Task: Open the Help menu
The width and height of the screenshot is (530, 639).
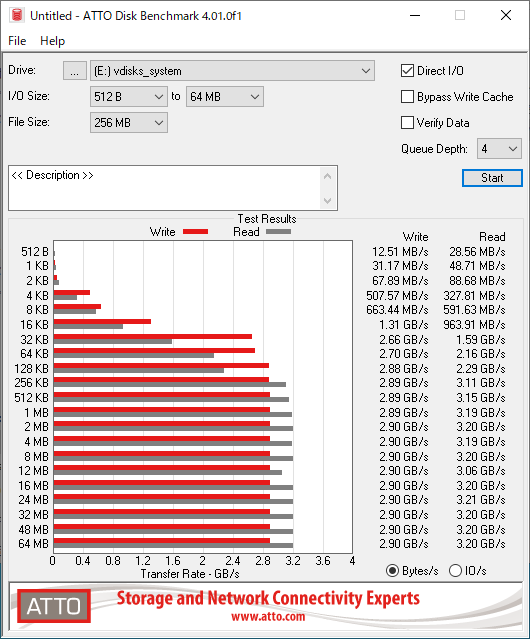Action: [x=53, y=41]
